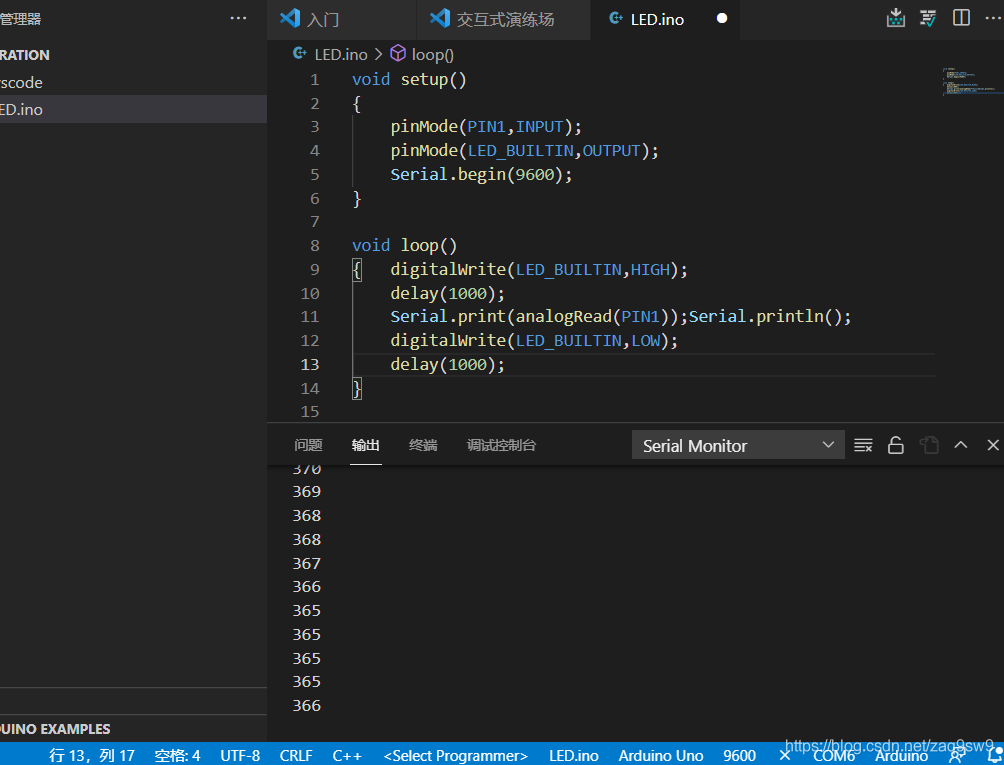Click loop() in the breadcrumb

coord(433,54)
